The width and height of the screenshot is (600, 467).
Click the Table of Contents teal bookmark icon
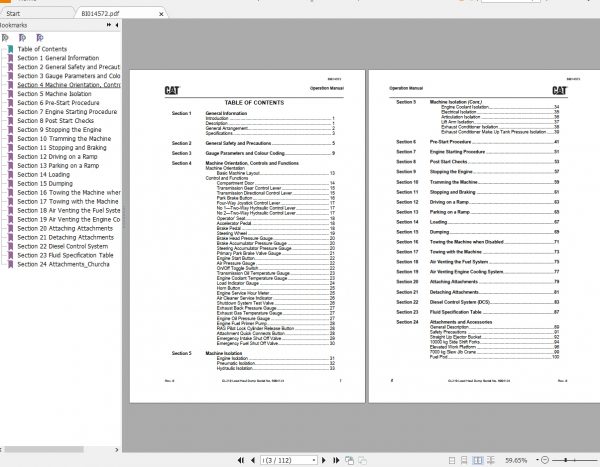pos(10,49)
